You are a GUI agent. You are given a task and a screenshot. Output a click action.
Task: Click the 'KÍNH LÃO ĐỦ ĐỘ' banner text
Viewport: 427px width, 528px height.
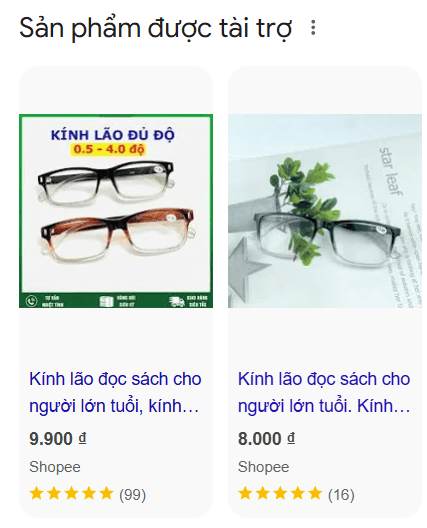click(112, 135)
